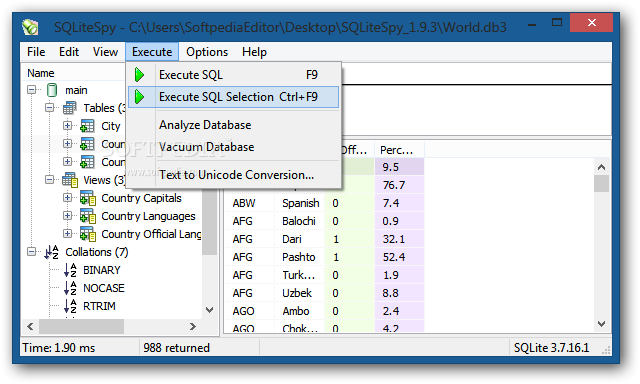This screenshot has height=384, width=640.
Task: Click the 32.1 percentage cell
Action: [x=400, y=239]
